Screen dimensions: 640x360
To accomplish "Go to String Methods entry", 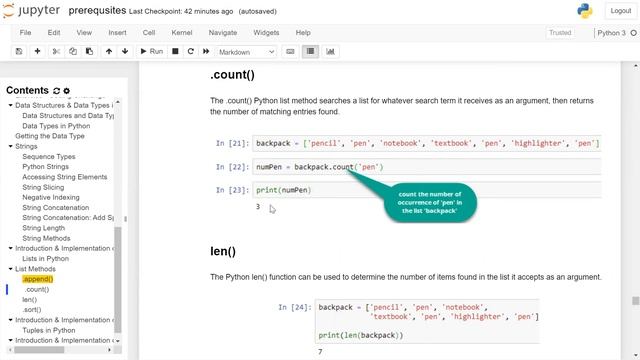I will (x=46, y=238).
